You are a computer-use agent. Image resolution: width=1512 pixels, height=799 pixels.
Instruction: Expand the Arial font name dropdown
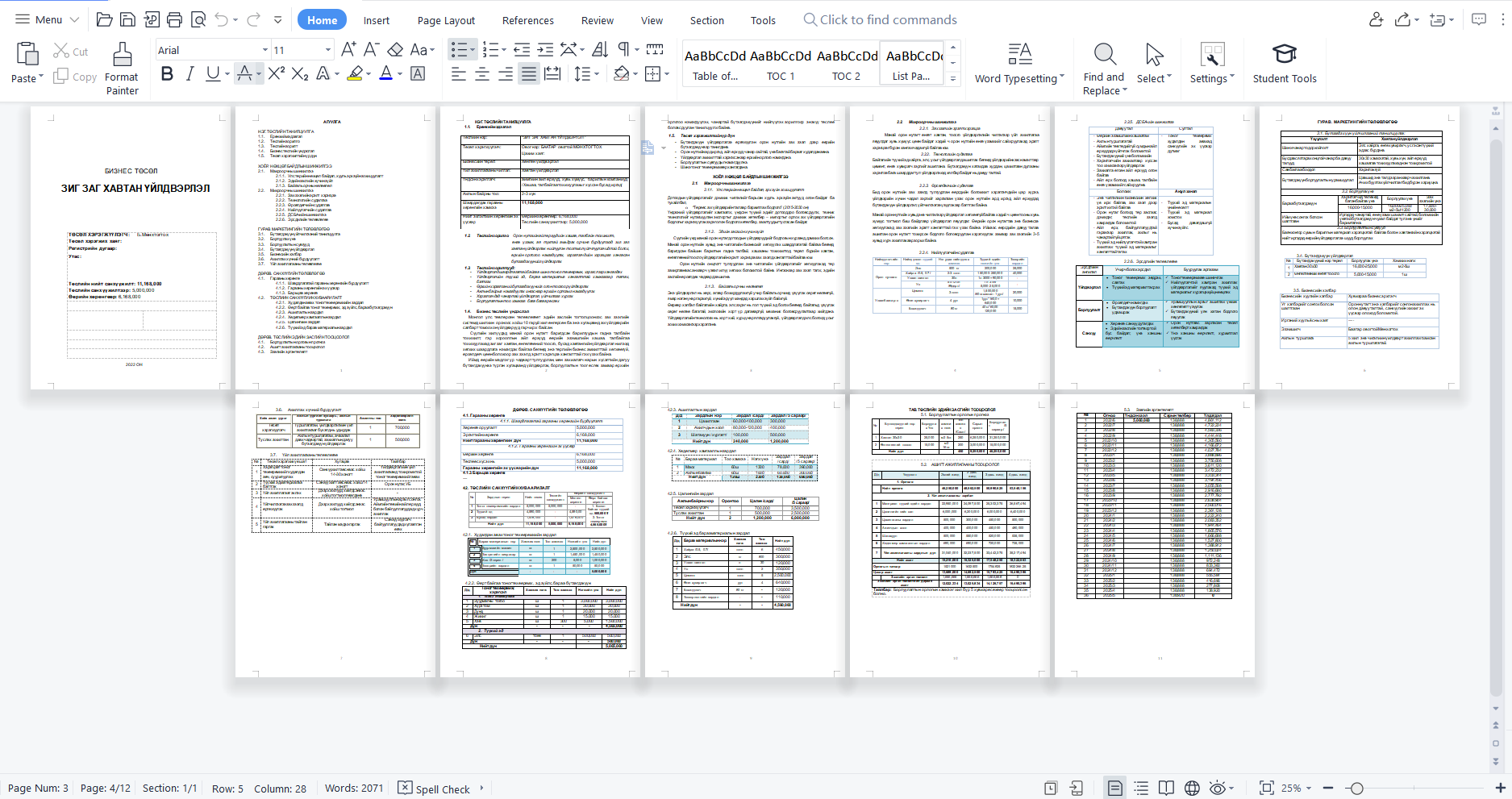pos(264,50)
